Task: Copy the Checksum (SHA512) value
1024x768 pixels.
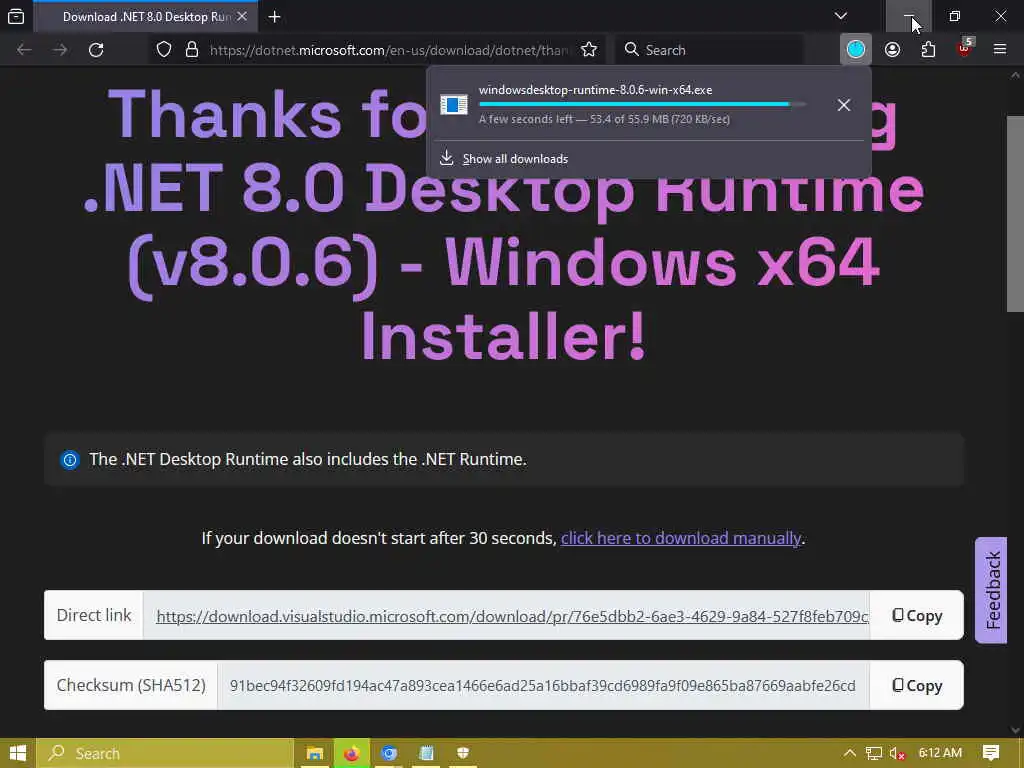Action: (917, 686)
